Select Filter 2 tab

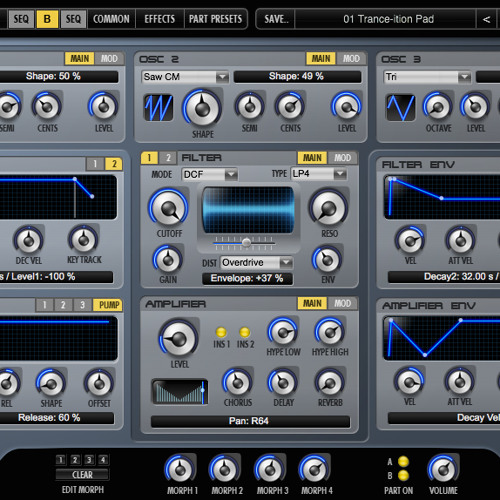168,158
